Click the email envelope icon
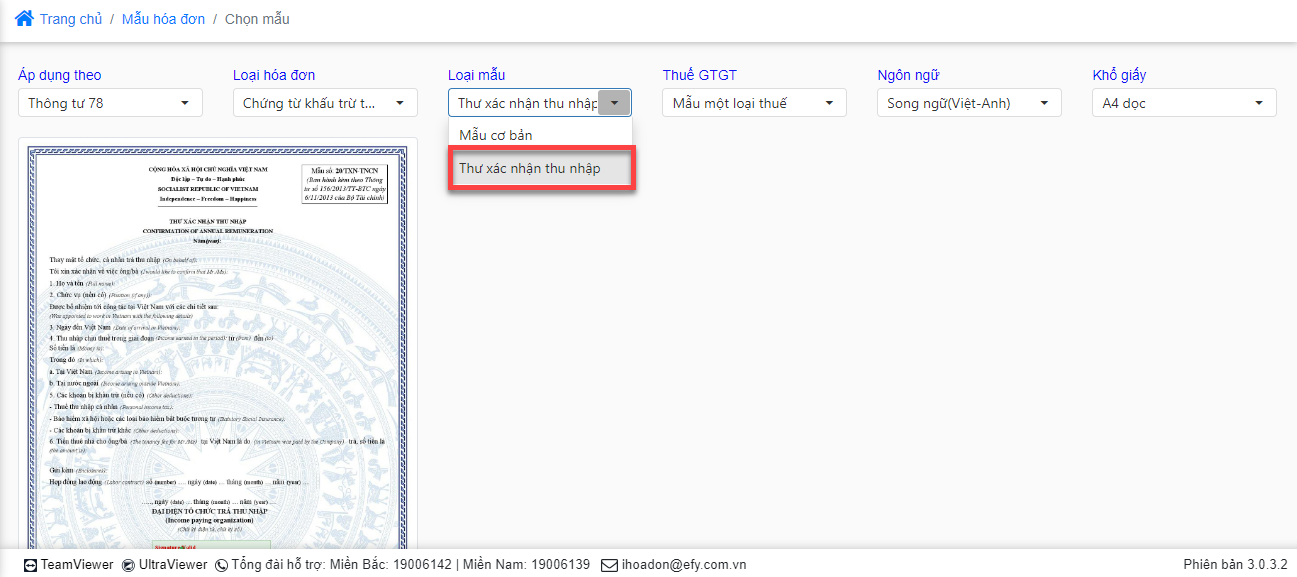1297x577 pixels. coord(609,565)
